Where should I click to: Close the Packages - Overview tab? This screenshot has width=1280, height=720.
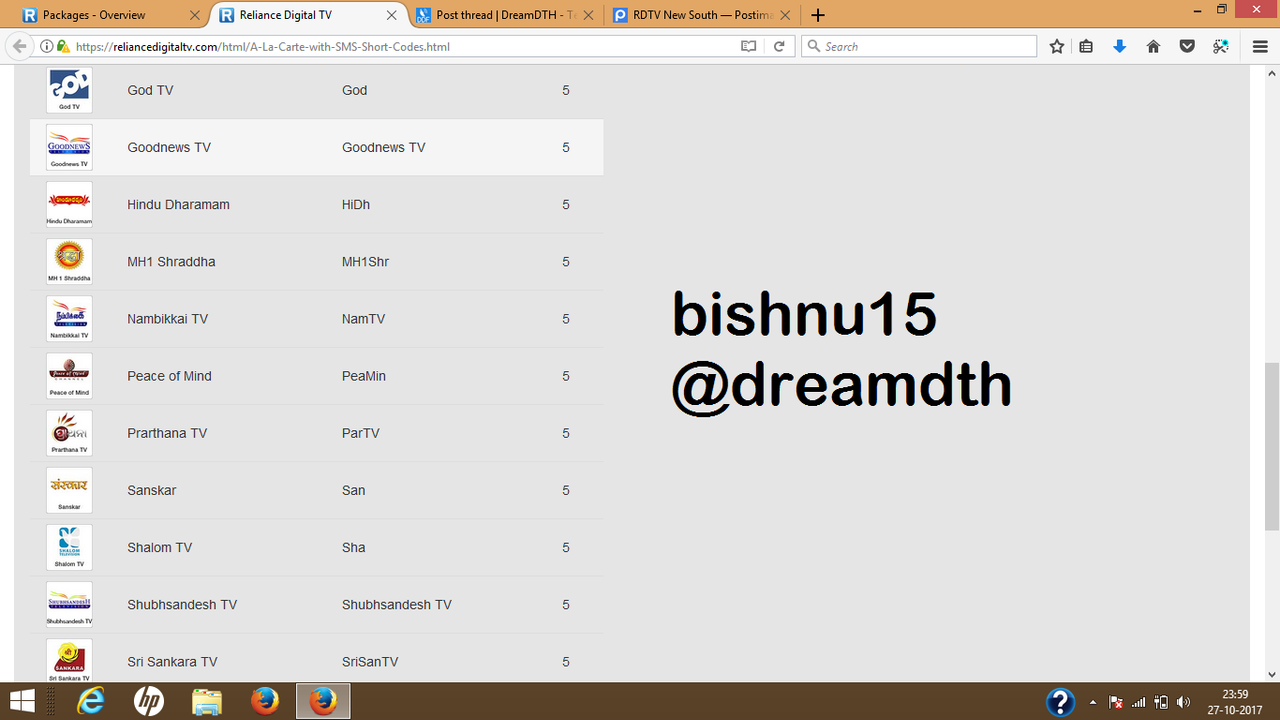(194, 15)
